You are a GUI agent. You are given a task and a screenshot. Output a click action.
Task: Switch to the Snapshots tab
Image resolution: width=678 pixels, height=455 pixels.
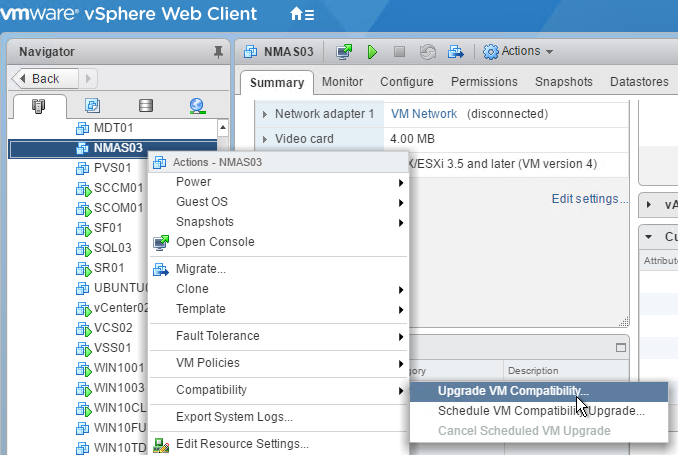[x=563, y=82]
